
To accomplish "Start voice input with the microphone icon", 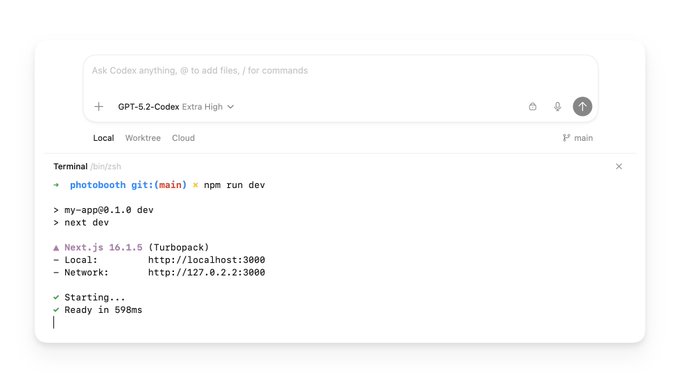I will coord(557,106).
